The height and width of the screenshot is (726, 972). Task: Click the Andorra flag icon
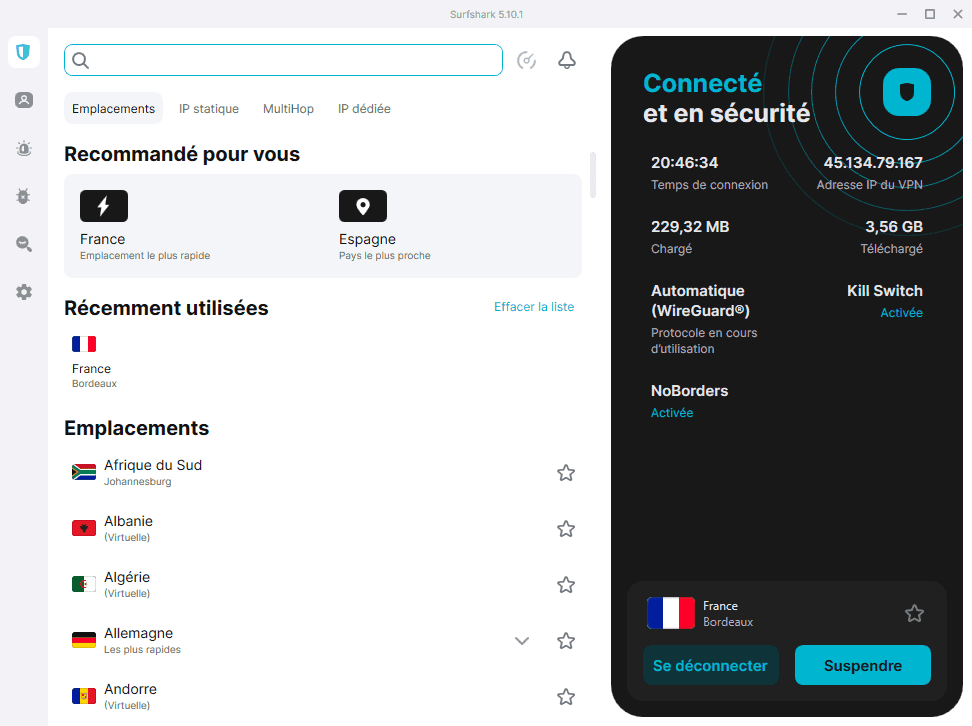[x=84, y=696]
